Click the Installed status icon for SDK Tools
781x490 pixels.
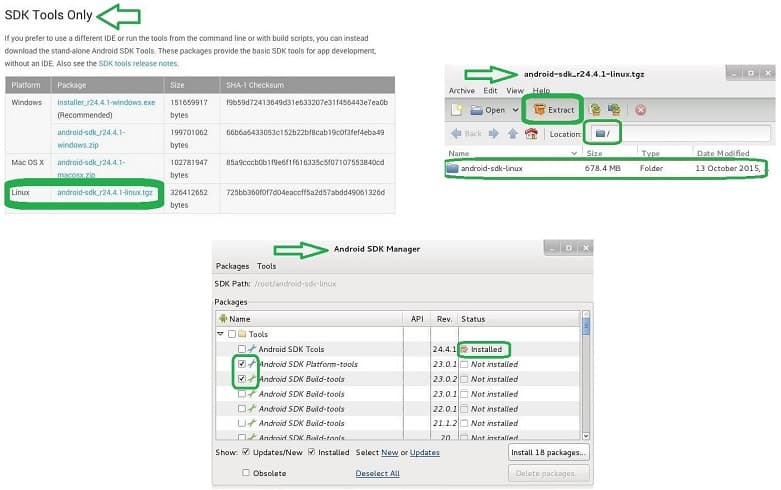[465, 349]
